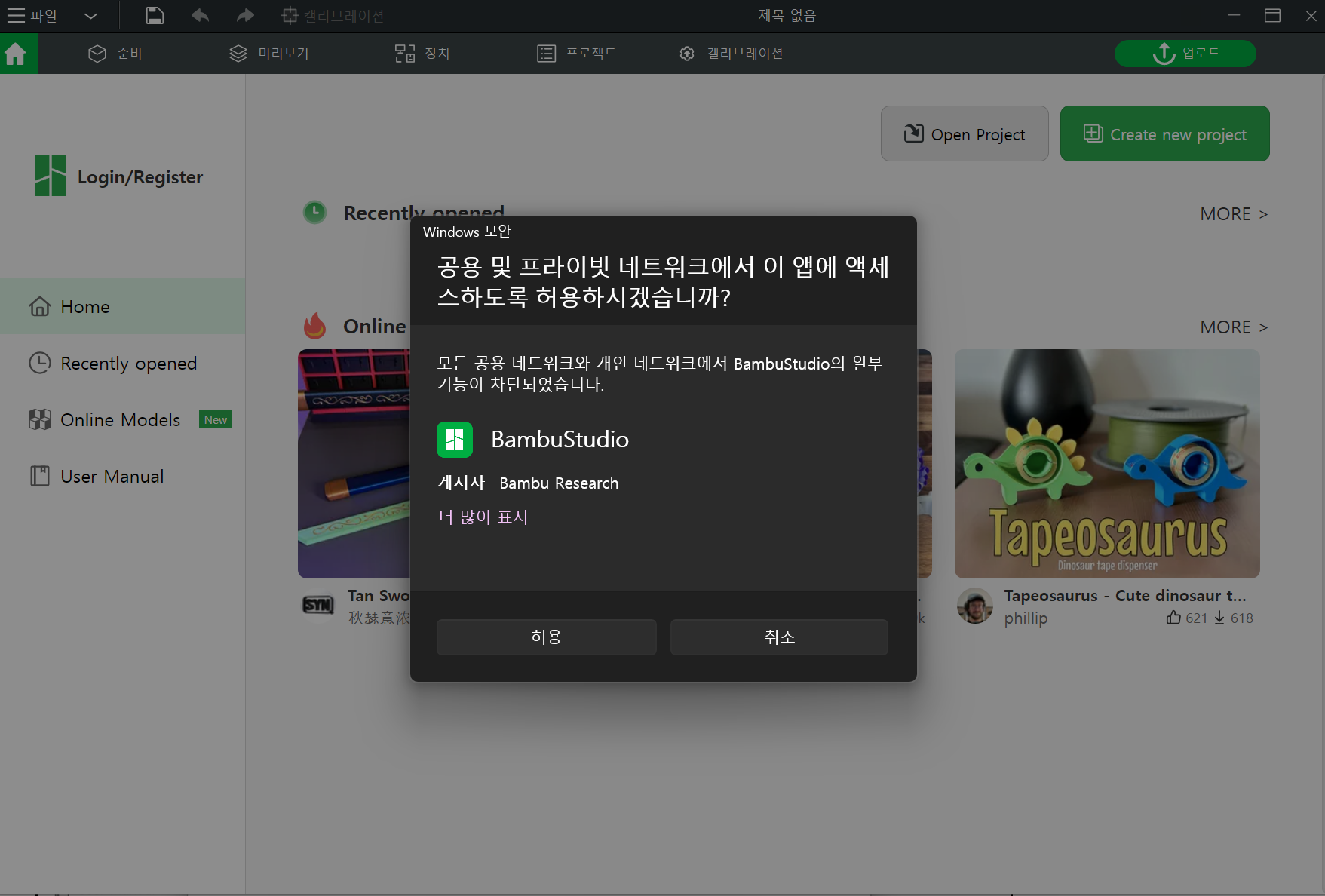The height and width of the screenshot is (896, 1325).
Task: Click the BambuStudio app icon in dialog
Action: click(455, 440)
